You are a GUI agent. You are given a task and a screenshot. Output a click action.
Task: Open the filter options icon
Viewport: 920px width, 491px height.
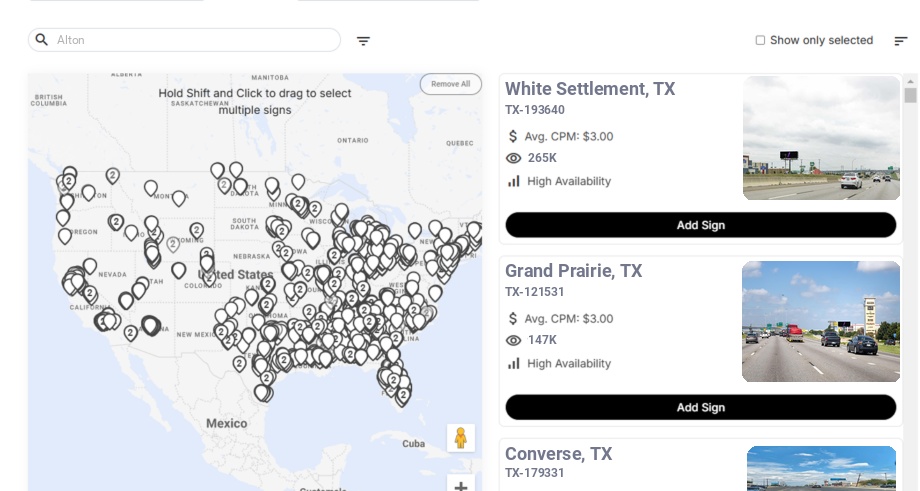pyautogui.click(x=363, y=41)
